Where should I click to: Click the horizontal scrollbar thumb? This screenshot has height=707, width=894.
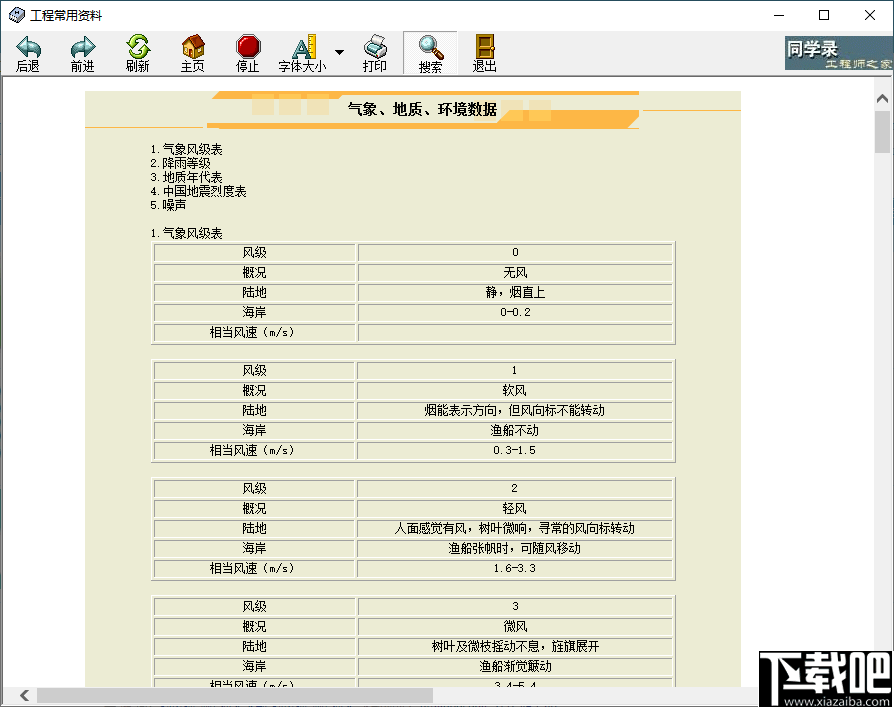[235, 695]
